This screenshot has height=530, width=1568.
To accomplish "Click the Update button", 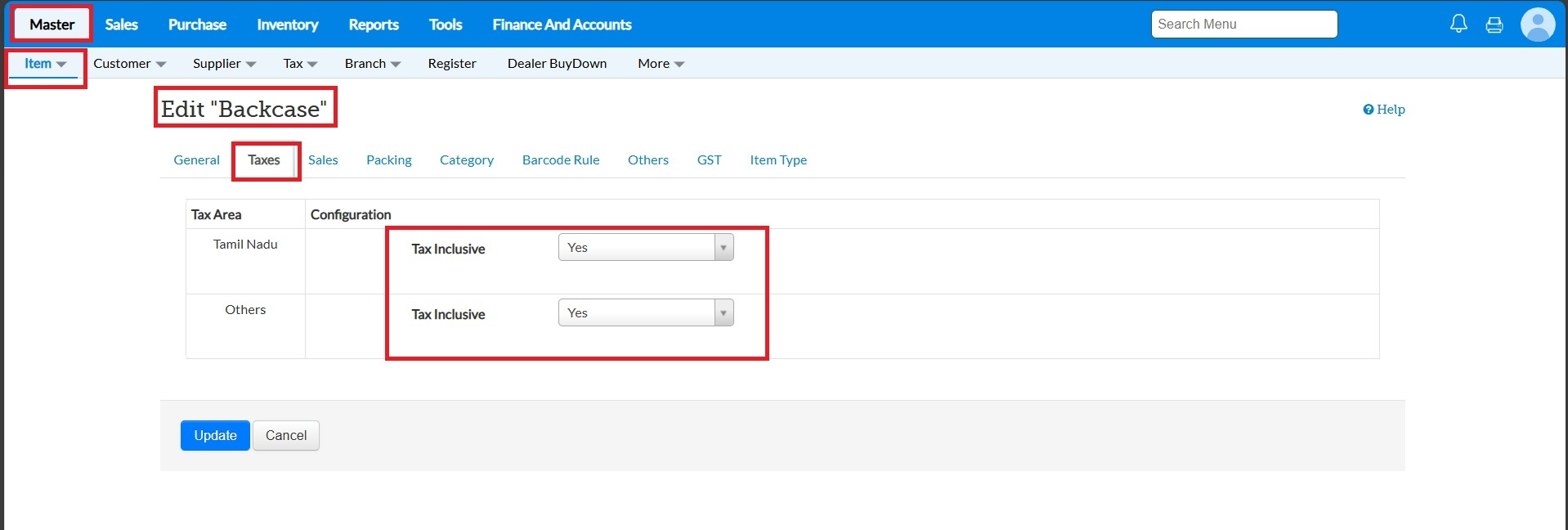I will (x=215, y=436).
